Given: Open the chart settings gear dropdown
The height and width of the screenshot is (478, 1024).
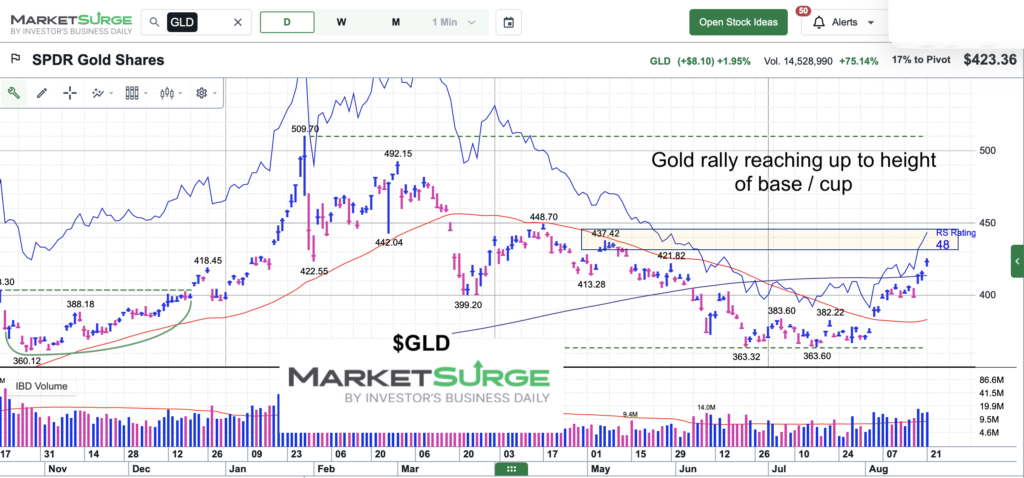Looking at the screenshot, I should [x=206, y=93].
